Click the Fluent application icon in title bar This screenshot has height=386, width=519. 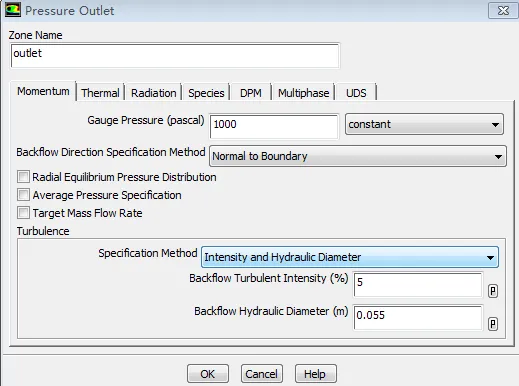13,10
